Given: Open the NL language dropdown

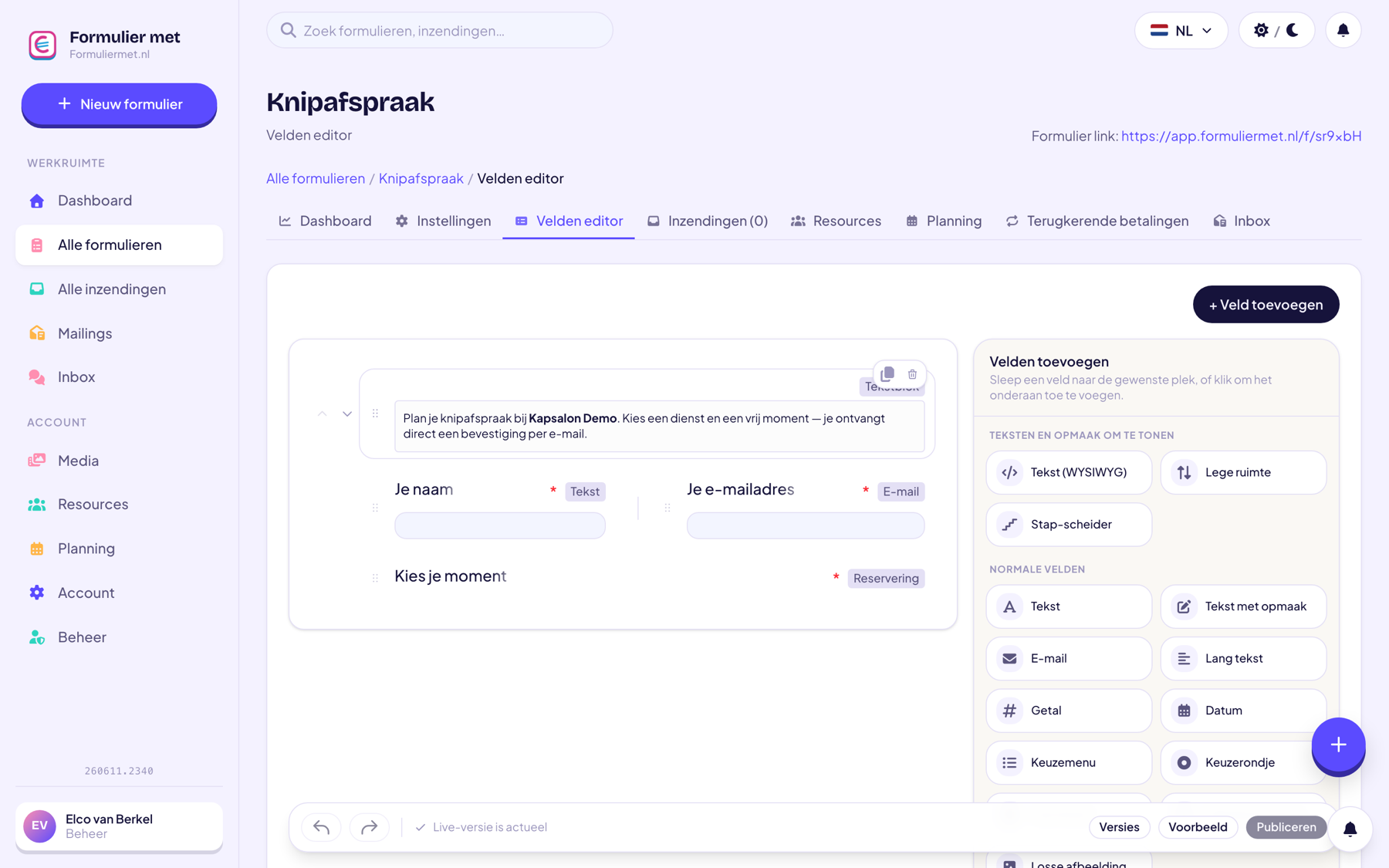Looking at the screenshot, I should coord(1181,30).
